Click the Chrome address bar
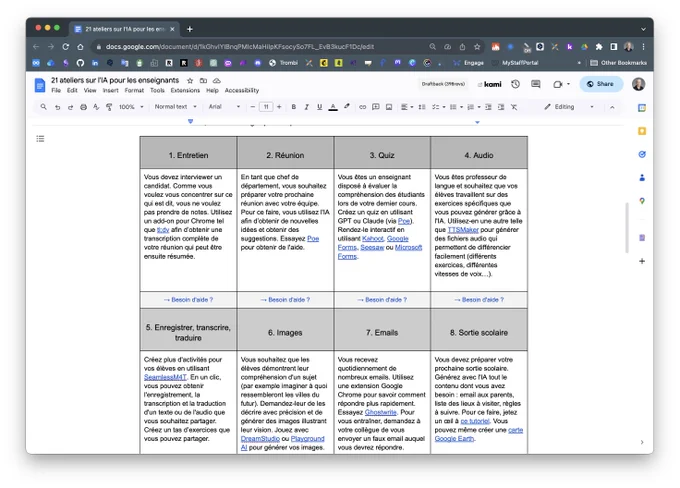The width and height of the screenshot is (680, 488). click(x=258, y=46)
